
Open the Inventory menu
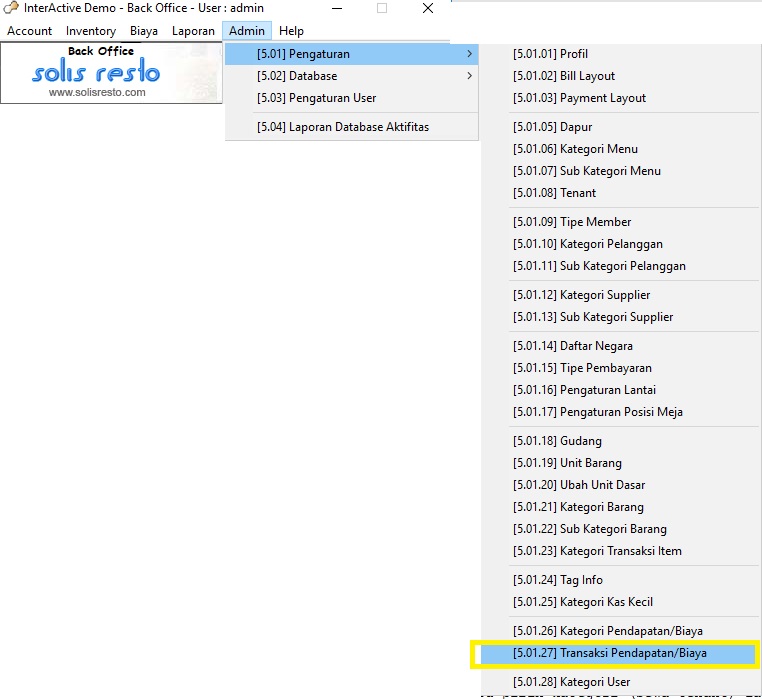(91, 31)
